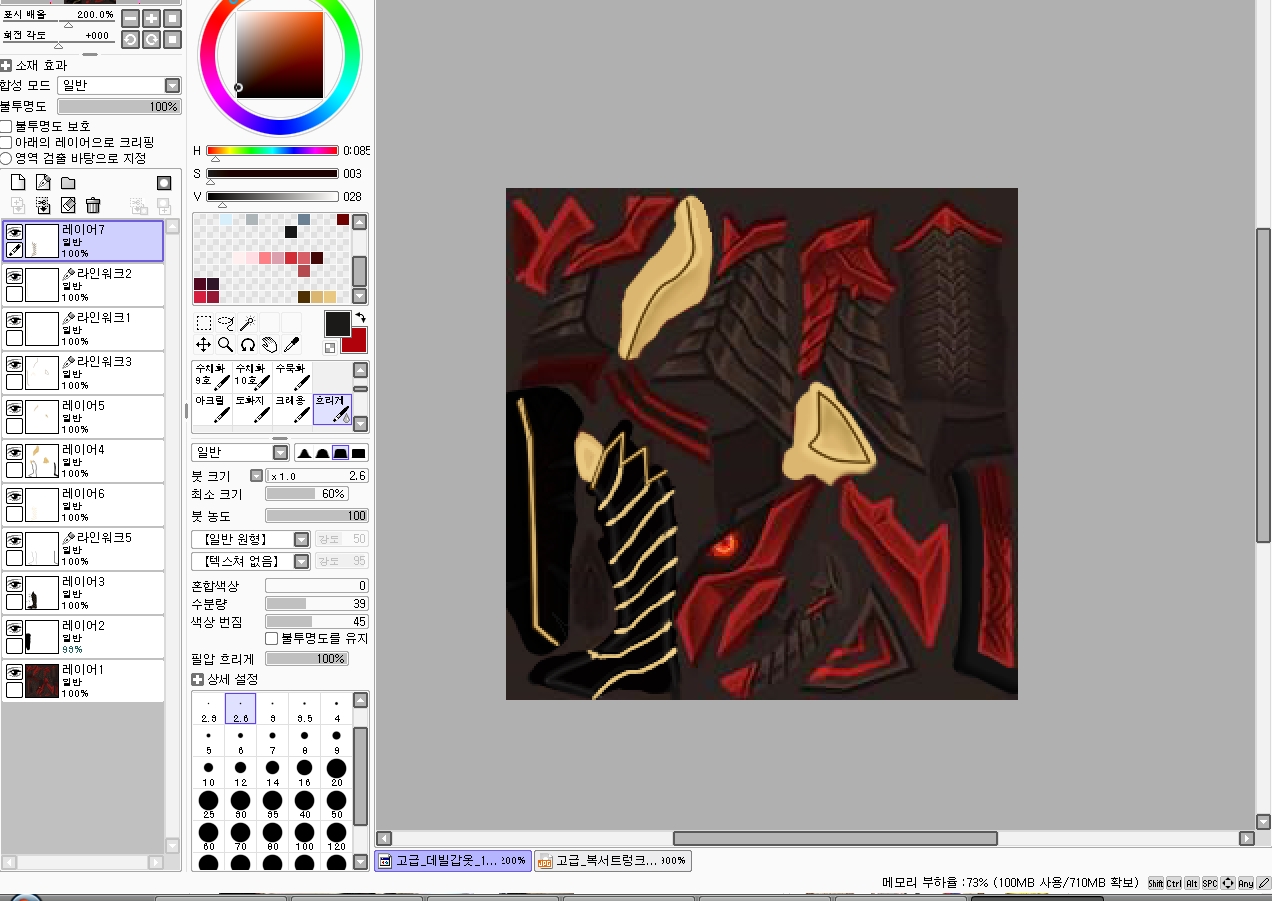Click the 붓 농도 density slider
1272x901 pixels.
316,516
